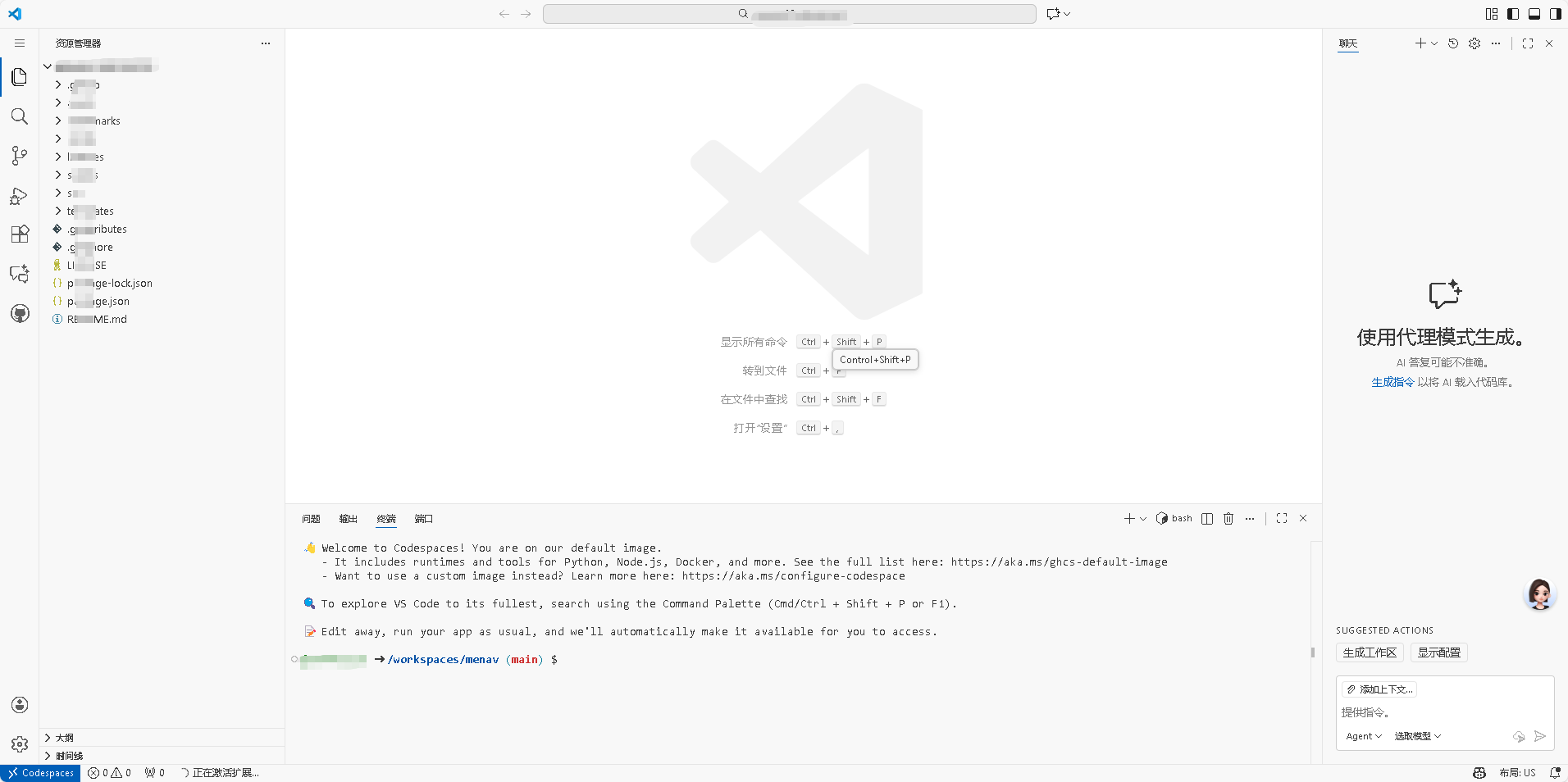Click the 显示配置 button
The image size is (1568, 782).
pos(1439,652)
